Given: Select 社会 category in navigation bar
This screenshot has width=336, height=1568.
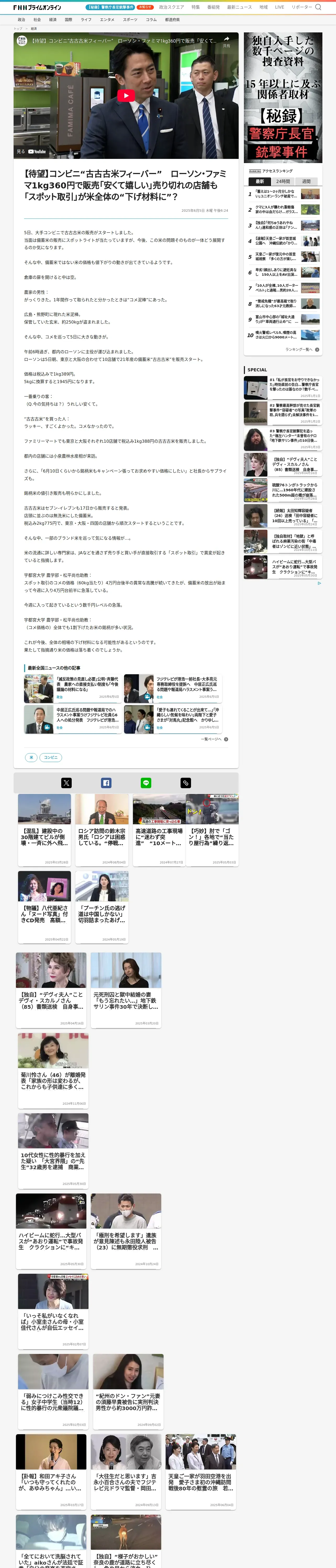Looking at the screenshot, I should tap(37, 20).
